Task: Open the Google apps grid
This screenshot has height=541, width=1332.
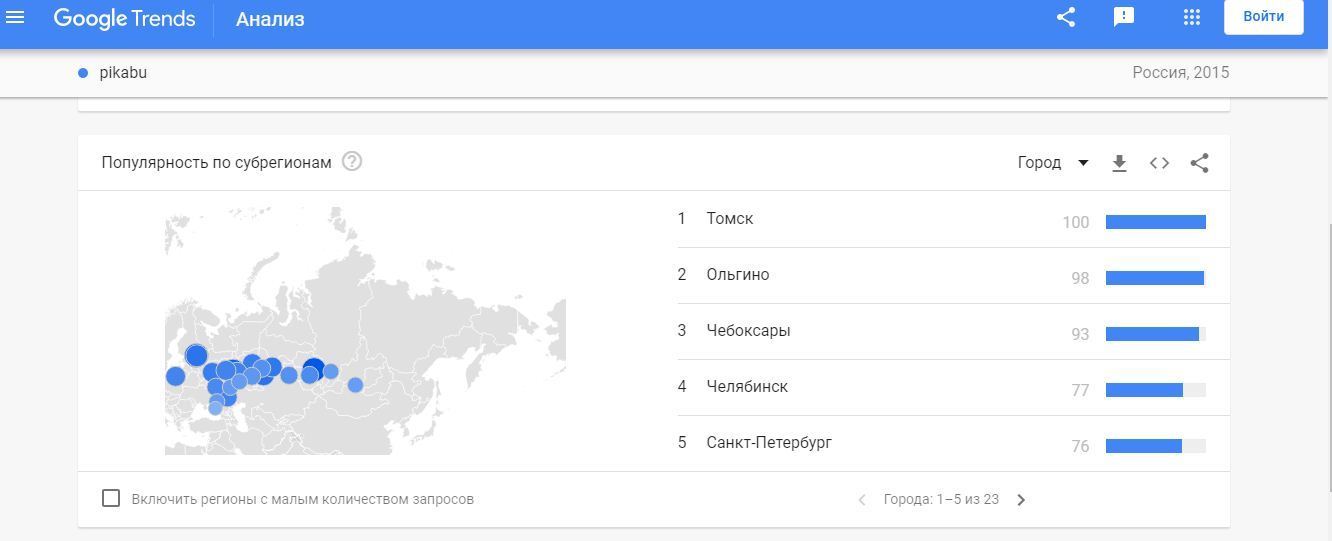Action: pos(1191,17)
